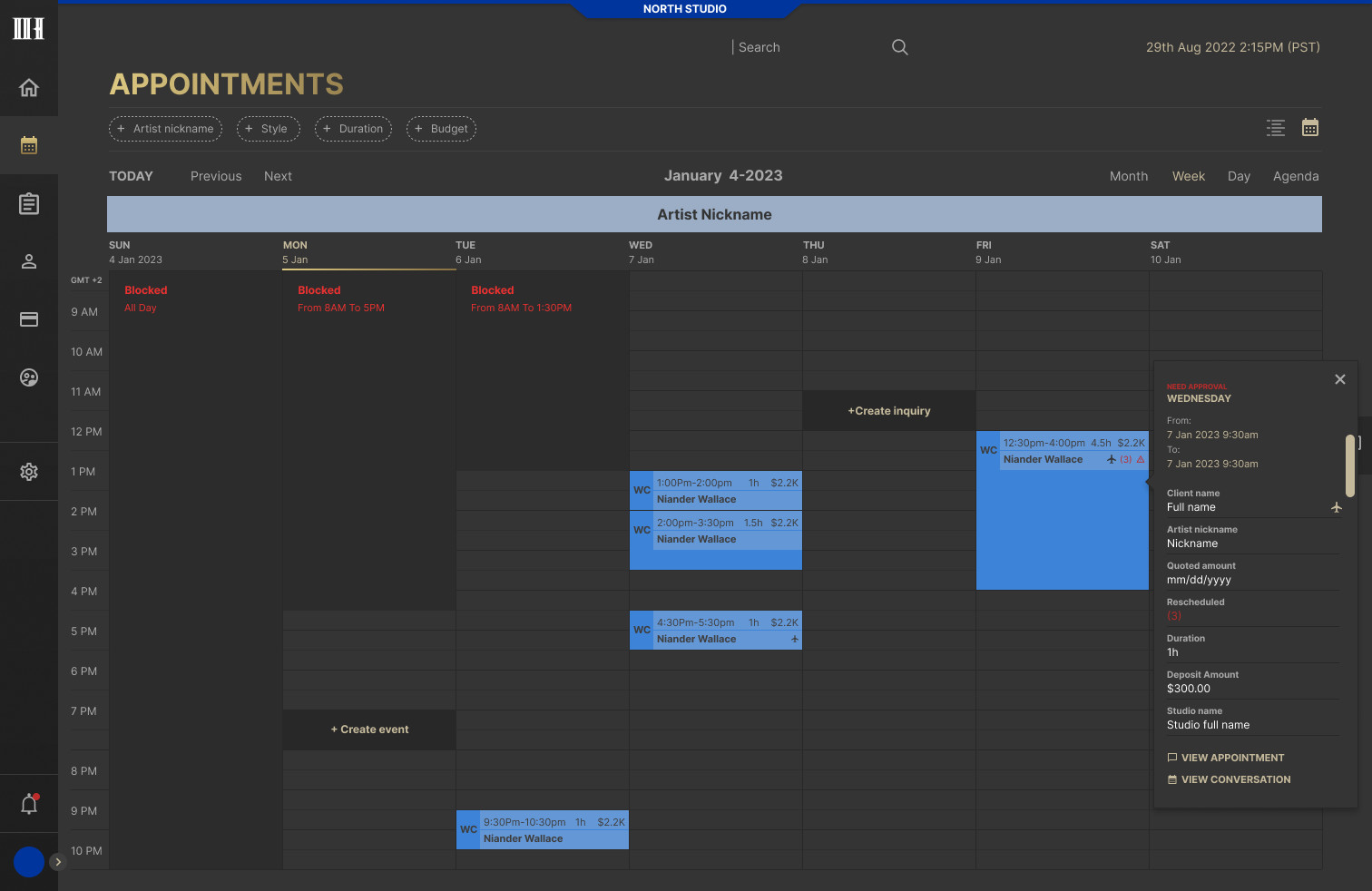The height and width of the screenshot is (891, 1372).
Task: Switch to Week view
Action: click(1189, 176)
